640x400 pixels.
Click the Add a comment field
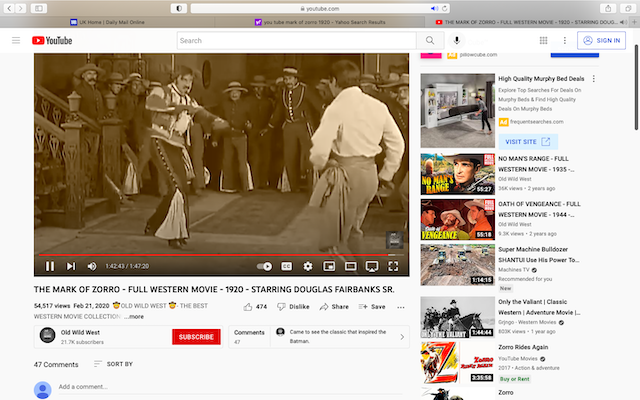point(230,387)
